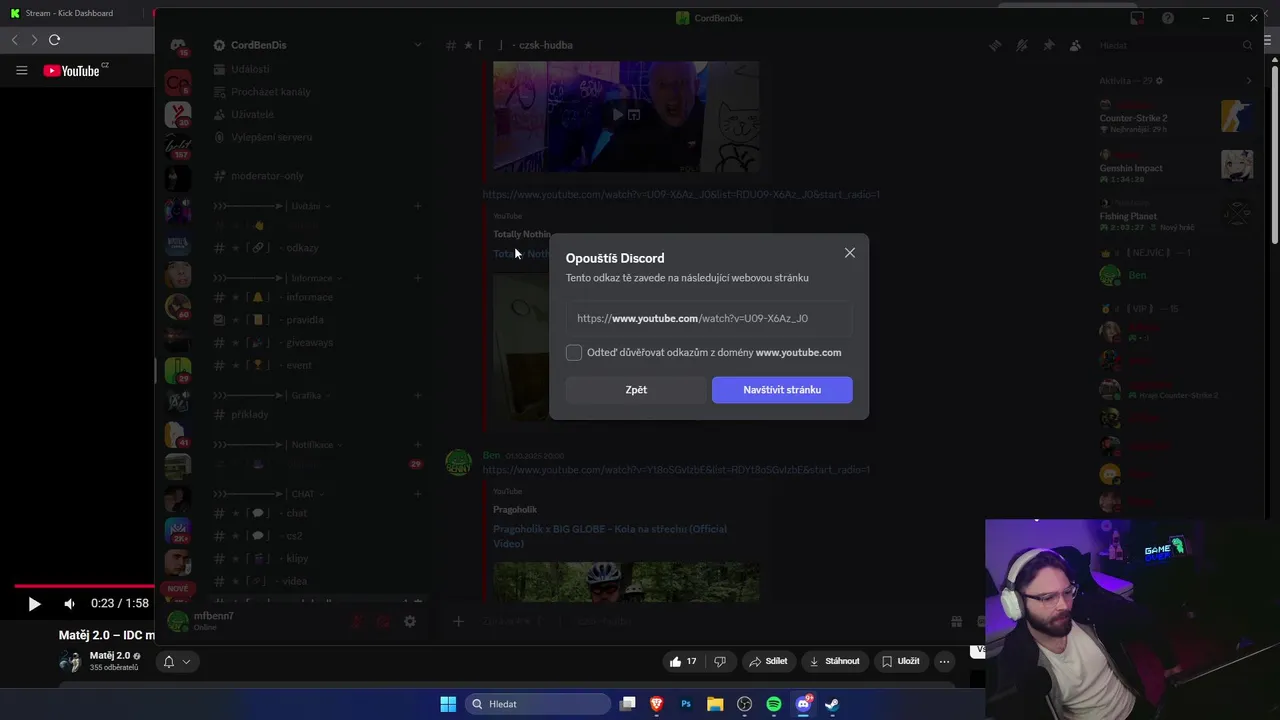
Task: Open pinned messages in channel header
Action: [x=1048, y=45]
